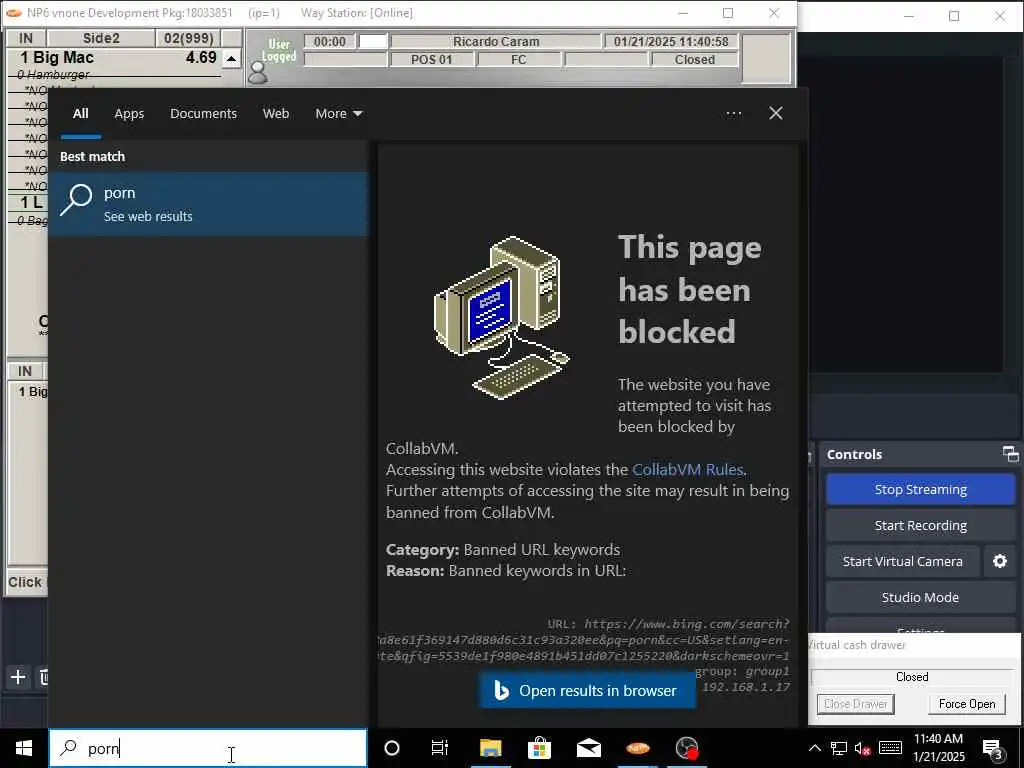
Task: Click the Ricardo Caram name field
Action: point(496,41)
